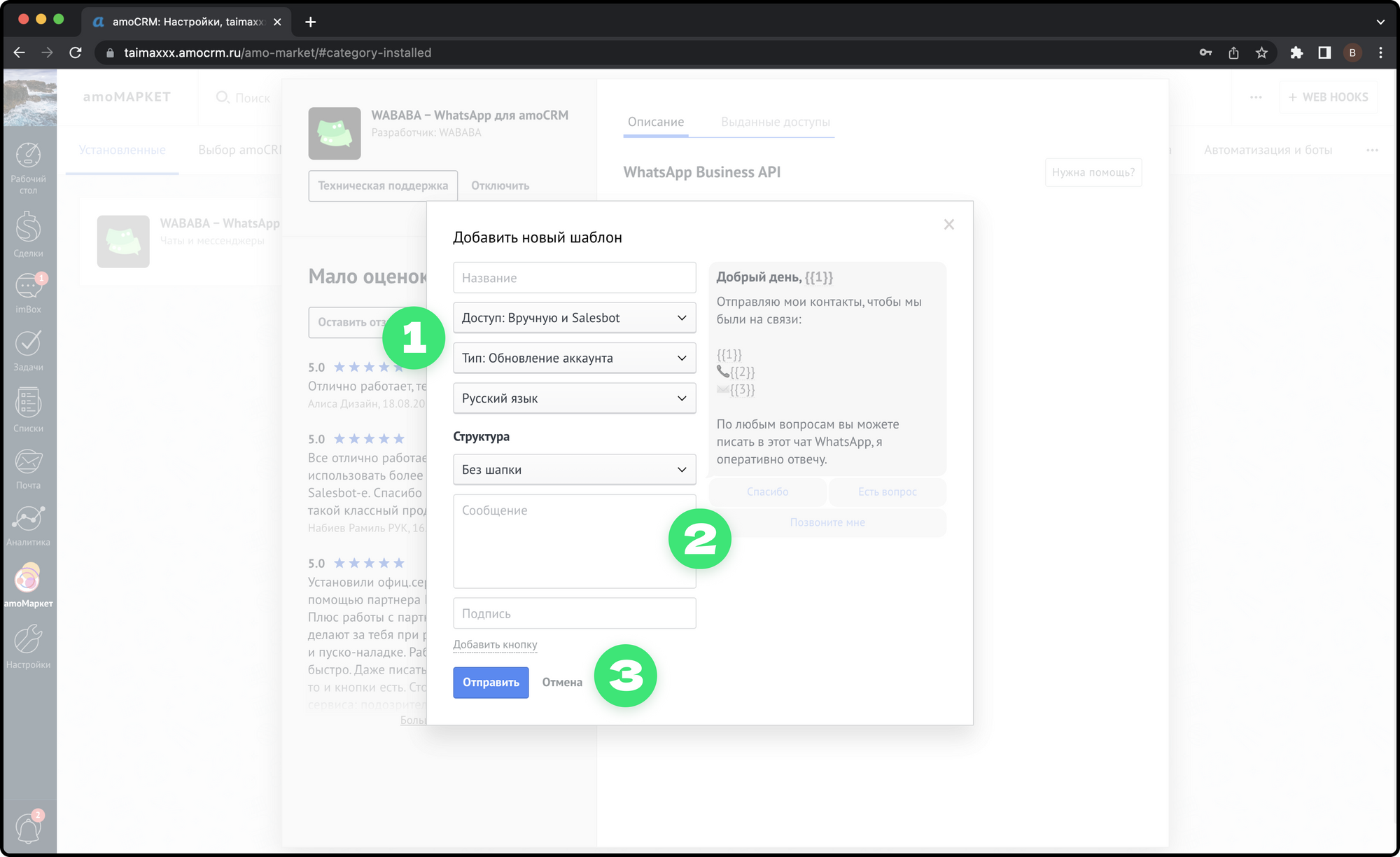Image resolution: width=1400 pixels, height=857 pixels.
Task: Open the WABABA – WhatsApp installed widget card
Action: (182, 242)
